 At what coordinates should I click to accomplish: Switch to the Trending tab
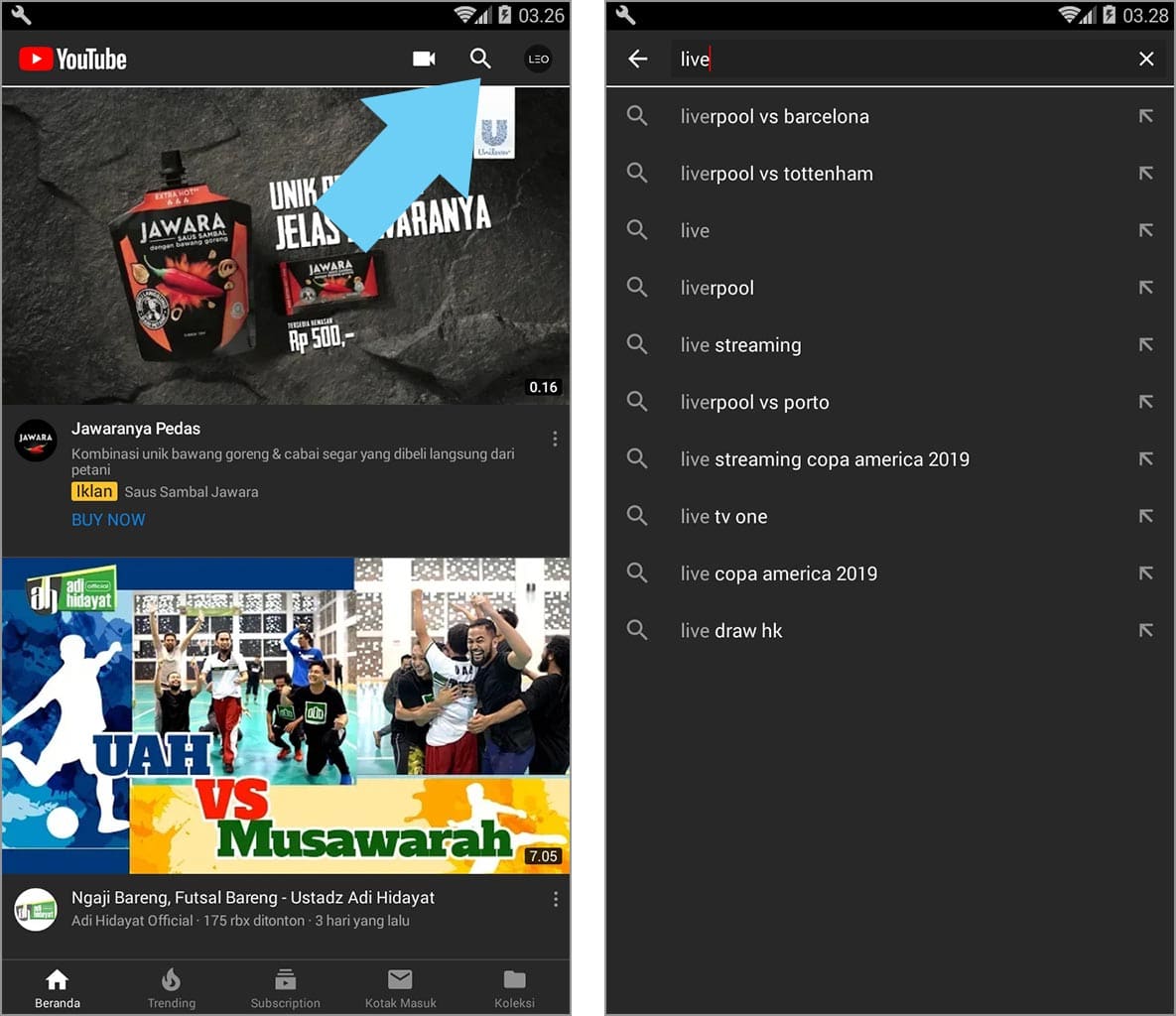coord(171,988)
